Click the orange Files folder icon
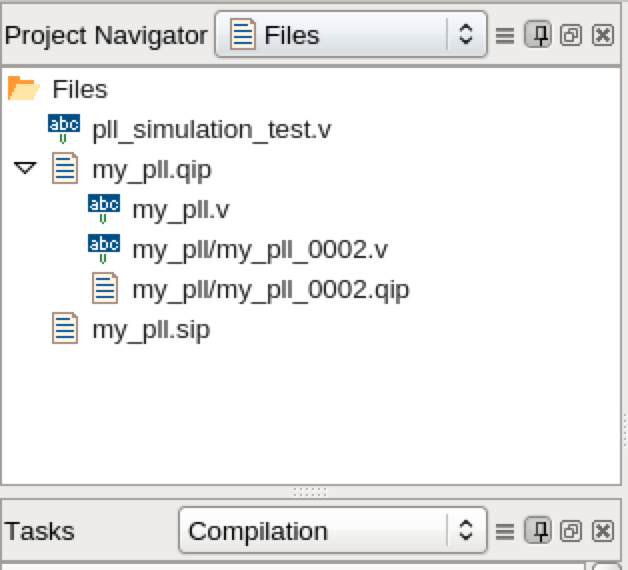The image size is (628, 570). coord(24,88)
